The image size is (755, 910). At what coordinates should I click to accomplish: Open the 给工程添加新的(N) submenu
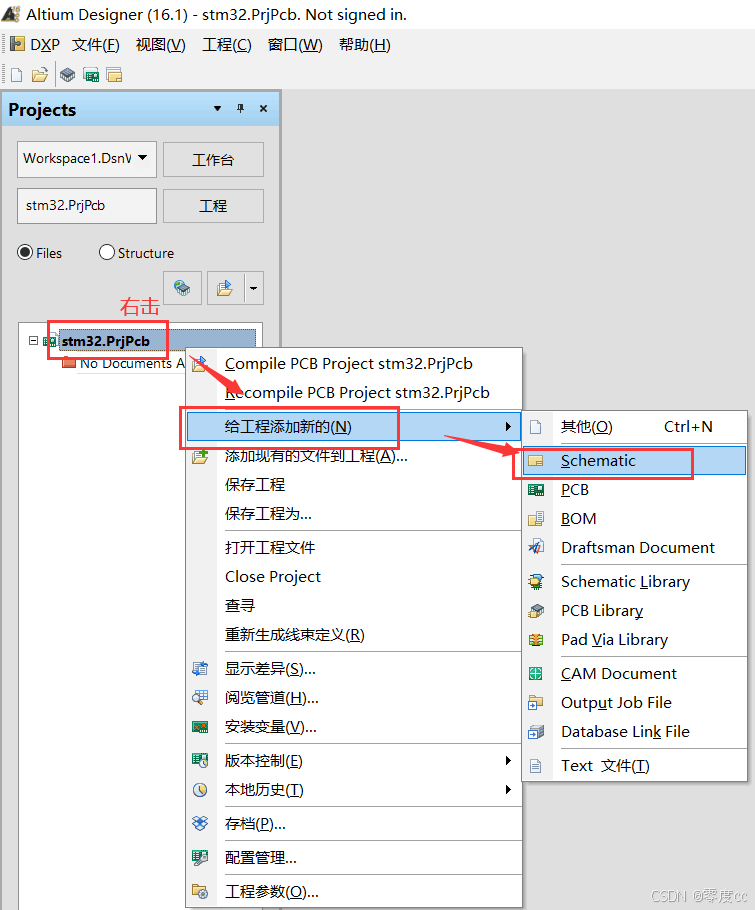[353, 427]
